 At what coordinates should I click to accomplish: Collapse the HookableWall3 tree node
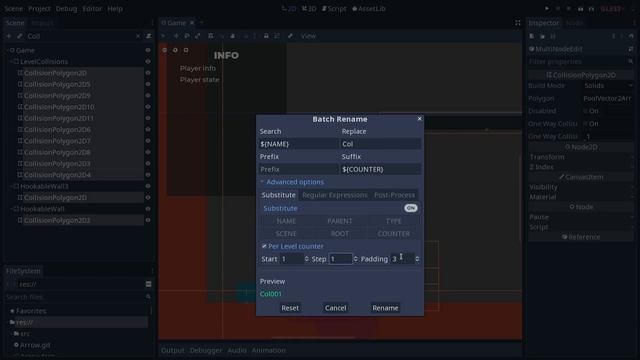(x=11, y=186)
